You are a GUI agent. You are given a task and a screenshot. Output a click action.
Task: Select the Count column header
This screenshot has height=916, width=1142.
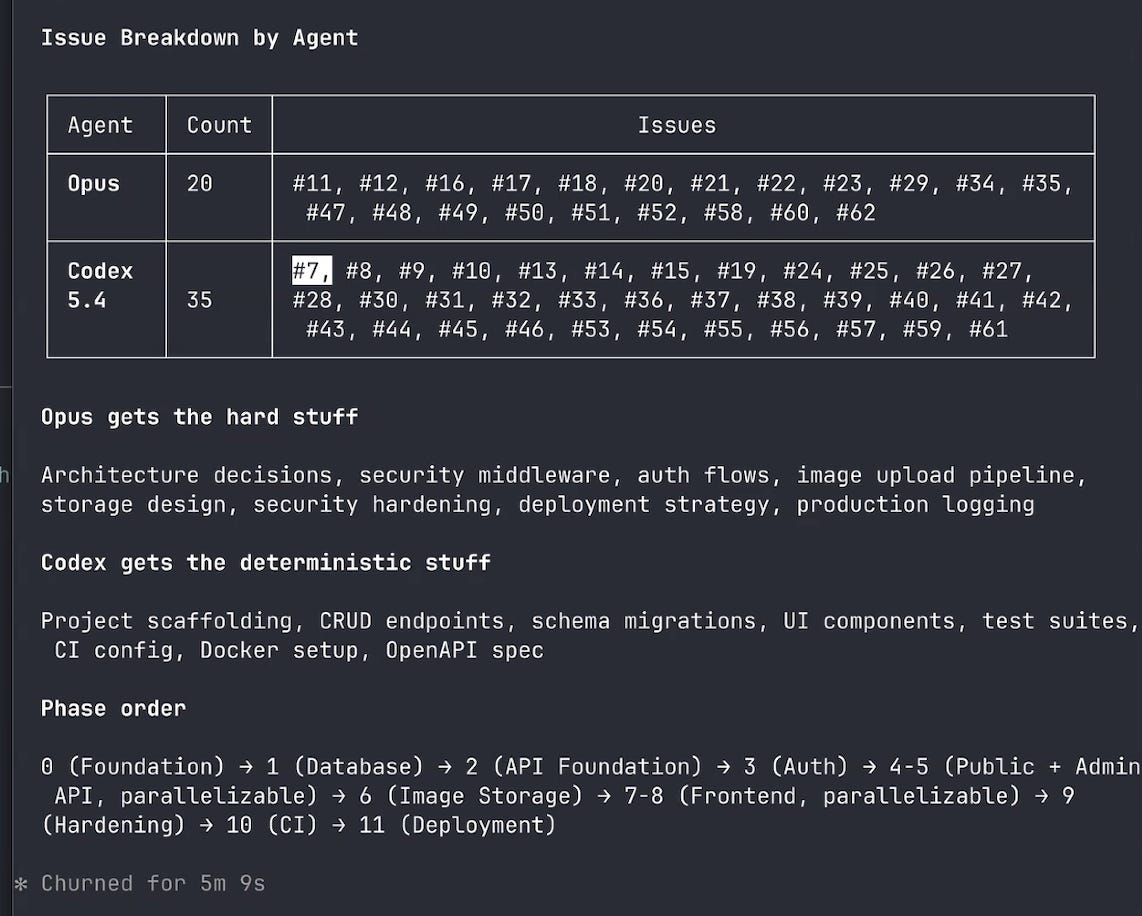tap(219, 125)
